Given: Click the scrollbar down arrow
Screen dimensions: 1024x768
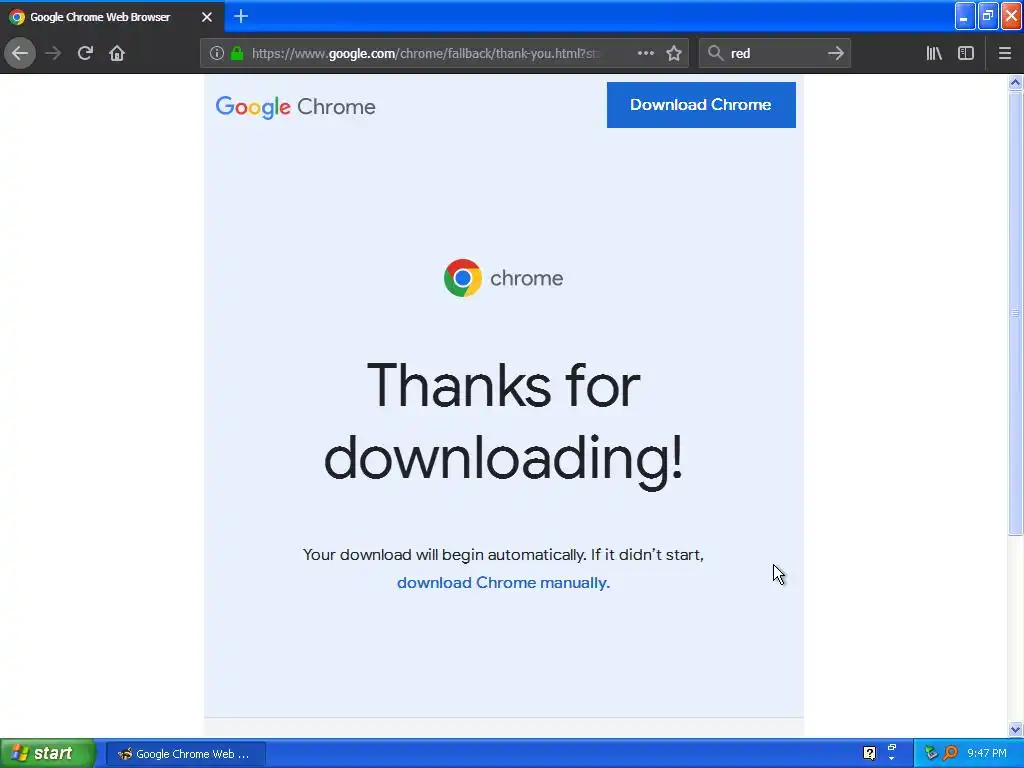Looking at the screenshot, I should pos(1015,729).
